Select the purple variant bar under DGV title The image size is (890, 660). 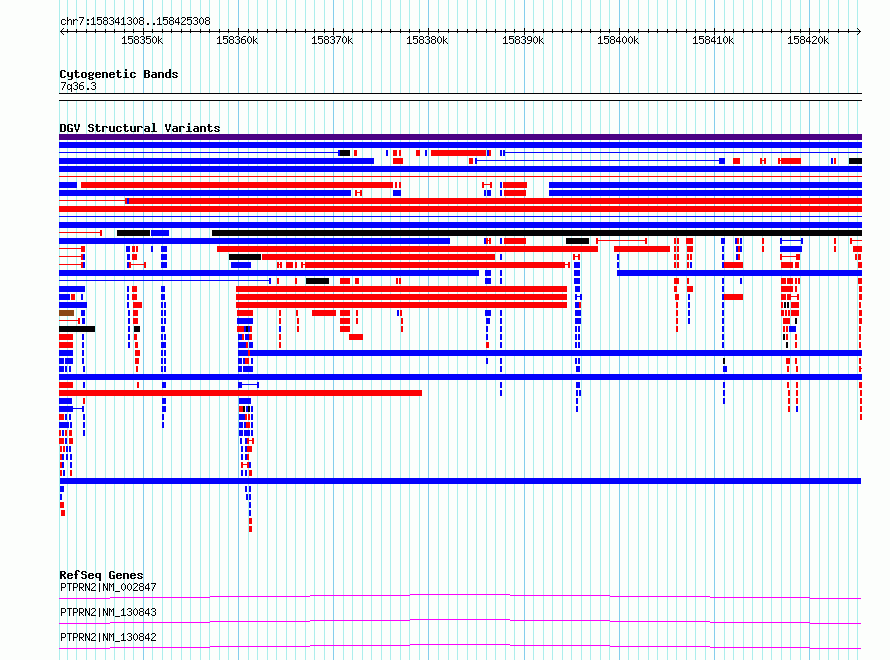460,137
